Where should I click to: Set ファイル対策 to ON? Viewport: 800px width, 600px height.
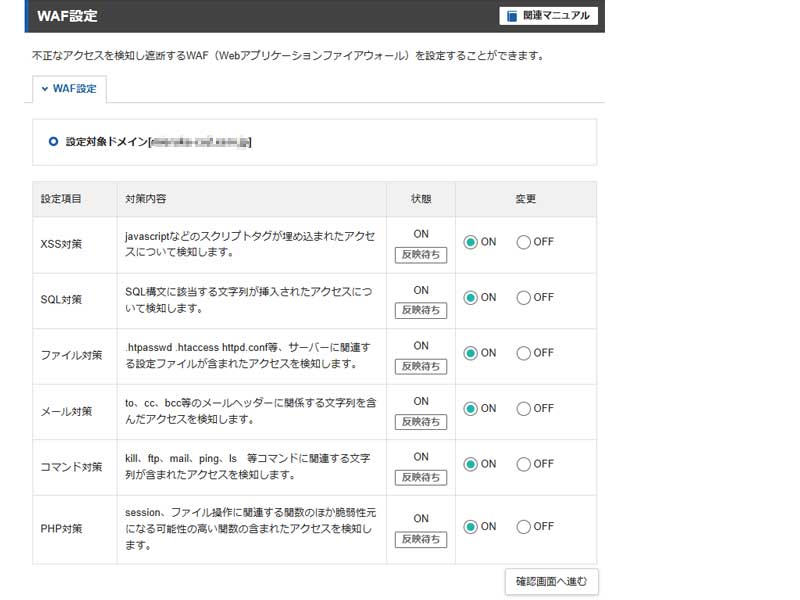(x=470, y=353)
